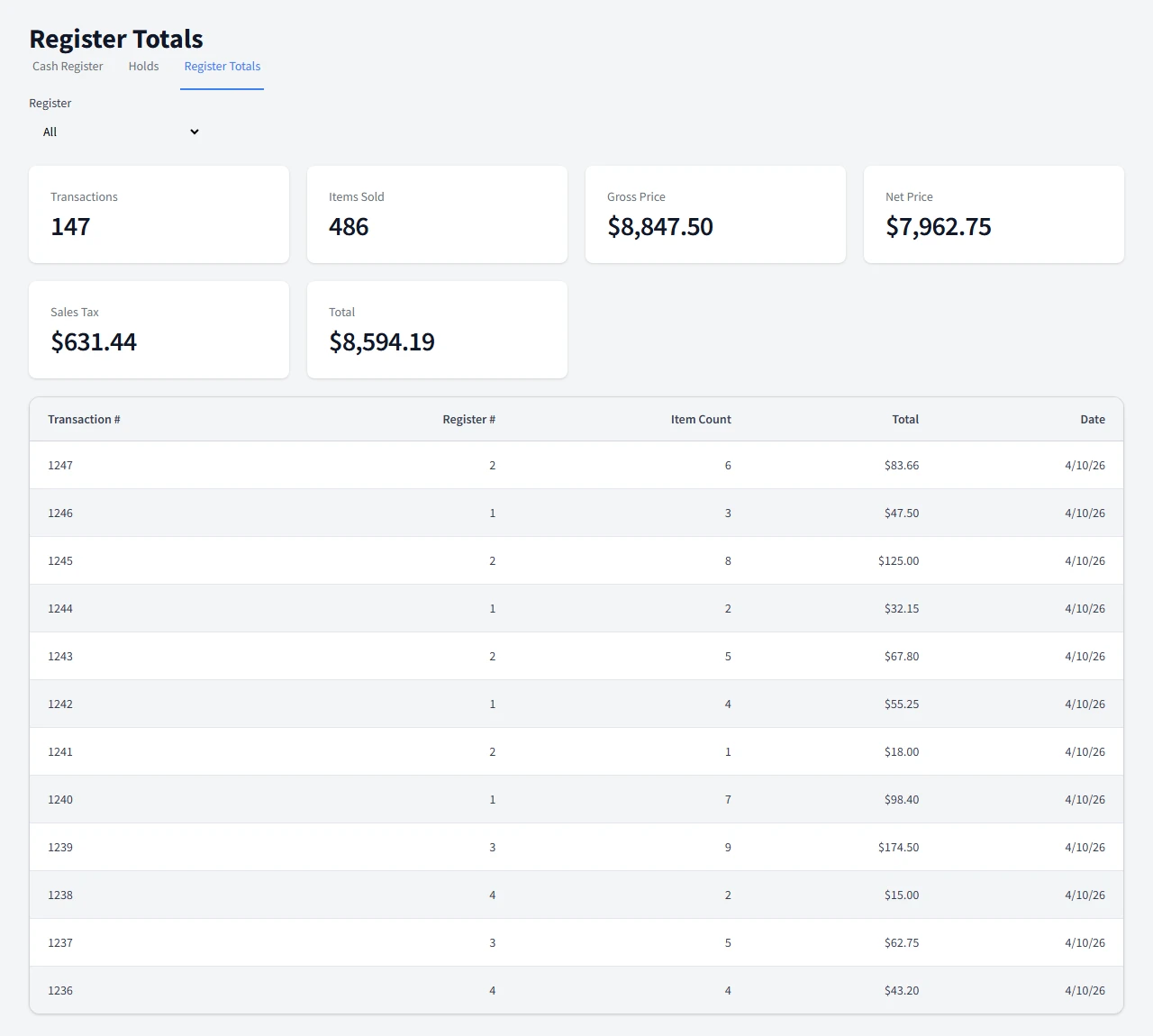1153x1036 pixels.
Task: Select transaction 1236 row
Action: pyautogui.click(x=576, y=991)
